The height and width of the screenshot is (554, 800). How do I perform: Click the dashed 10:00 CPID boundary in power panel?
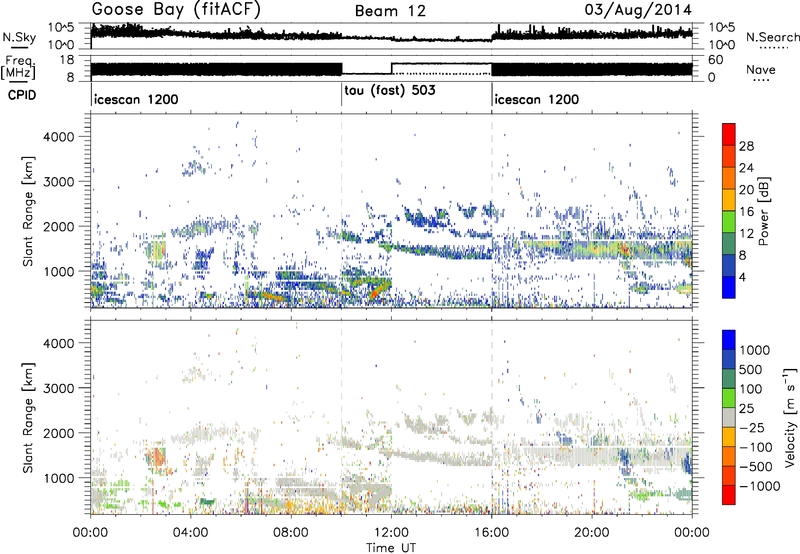(x=341, y=211)
